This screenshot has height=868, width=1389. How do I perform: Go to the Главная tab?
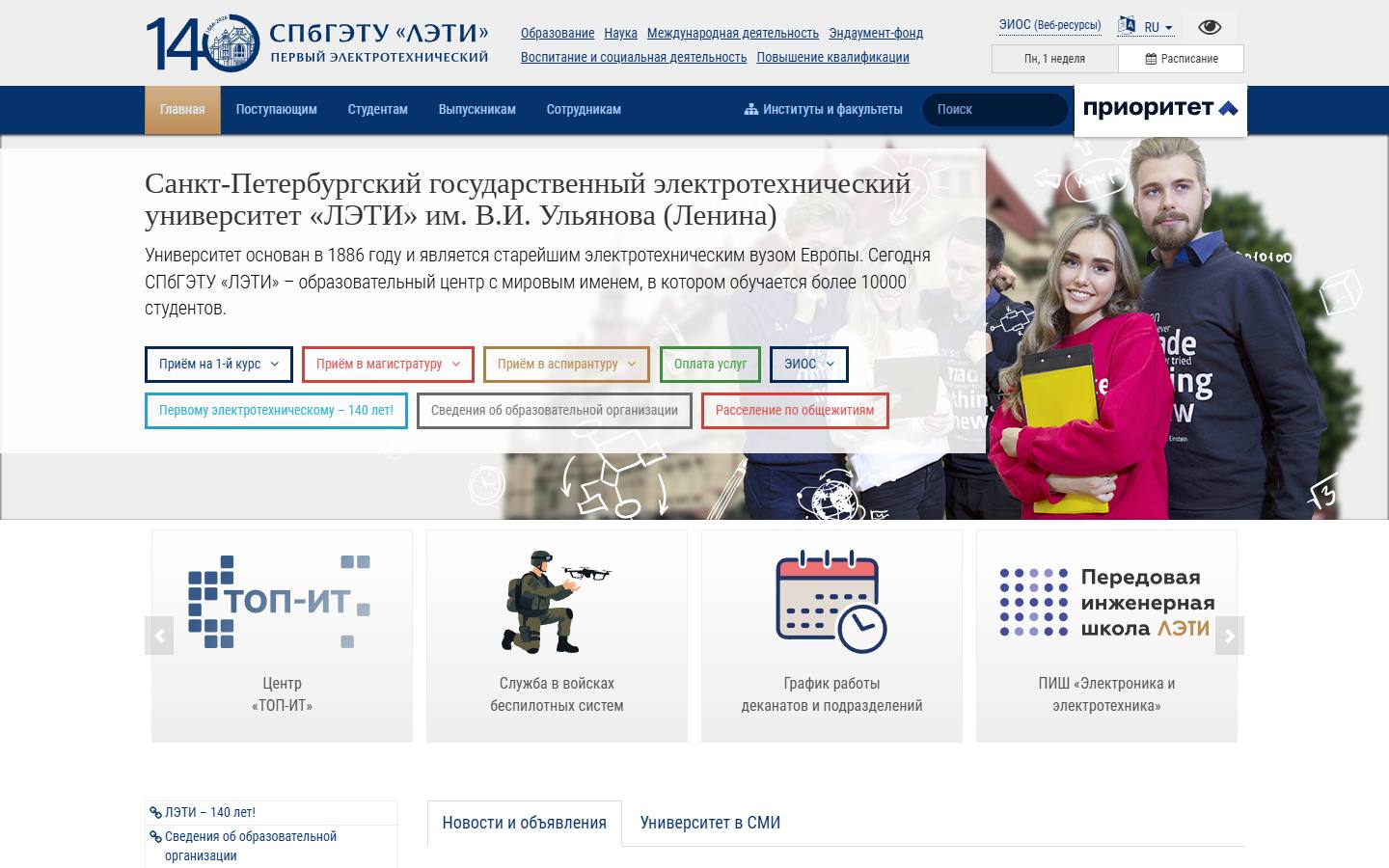182,110
